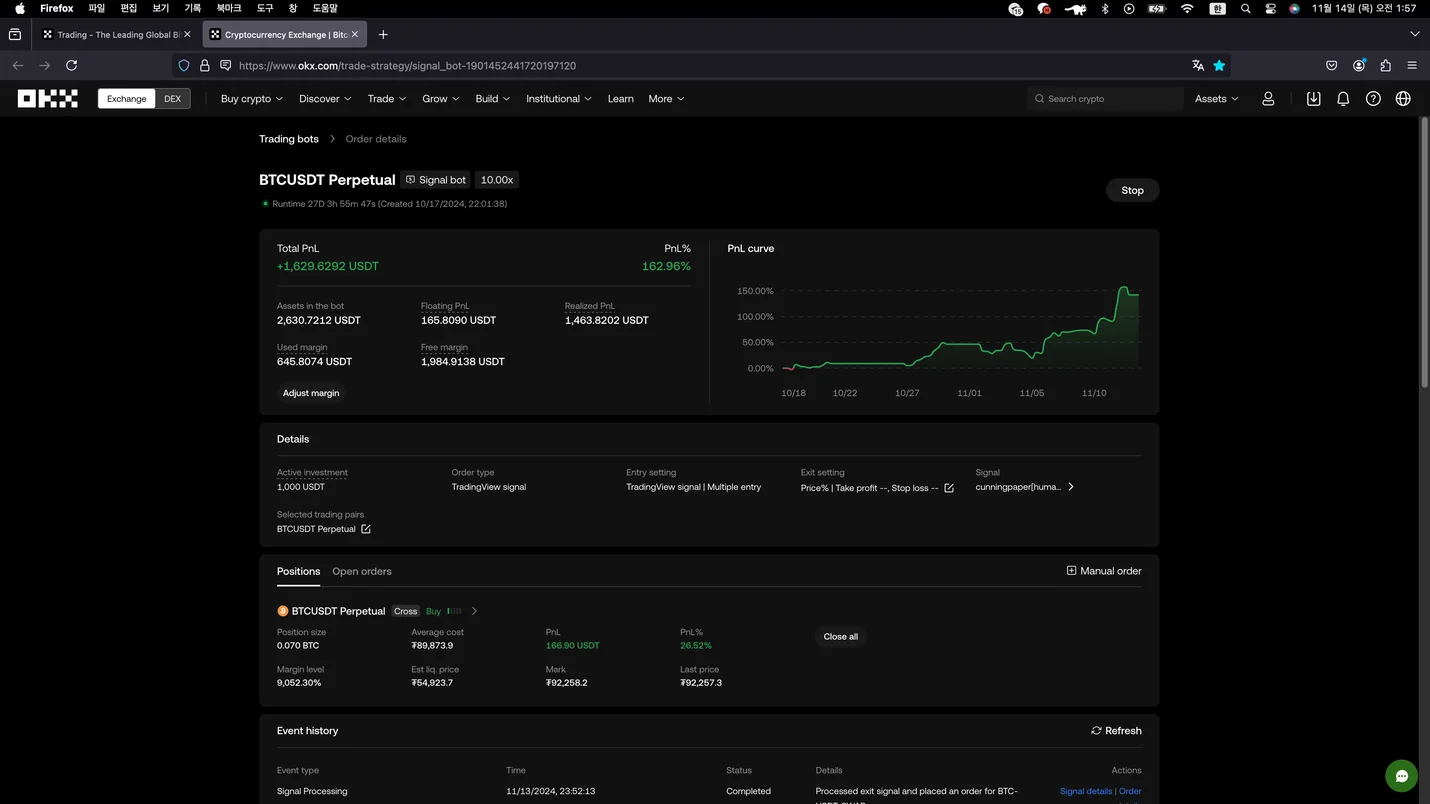
Task: Click the Firefox translate page icon
Action: click(1198, 65)
